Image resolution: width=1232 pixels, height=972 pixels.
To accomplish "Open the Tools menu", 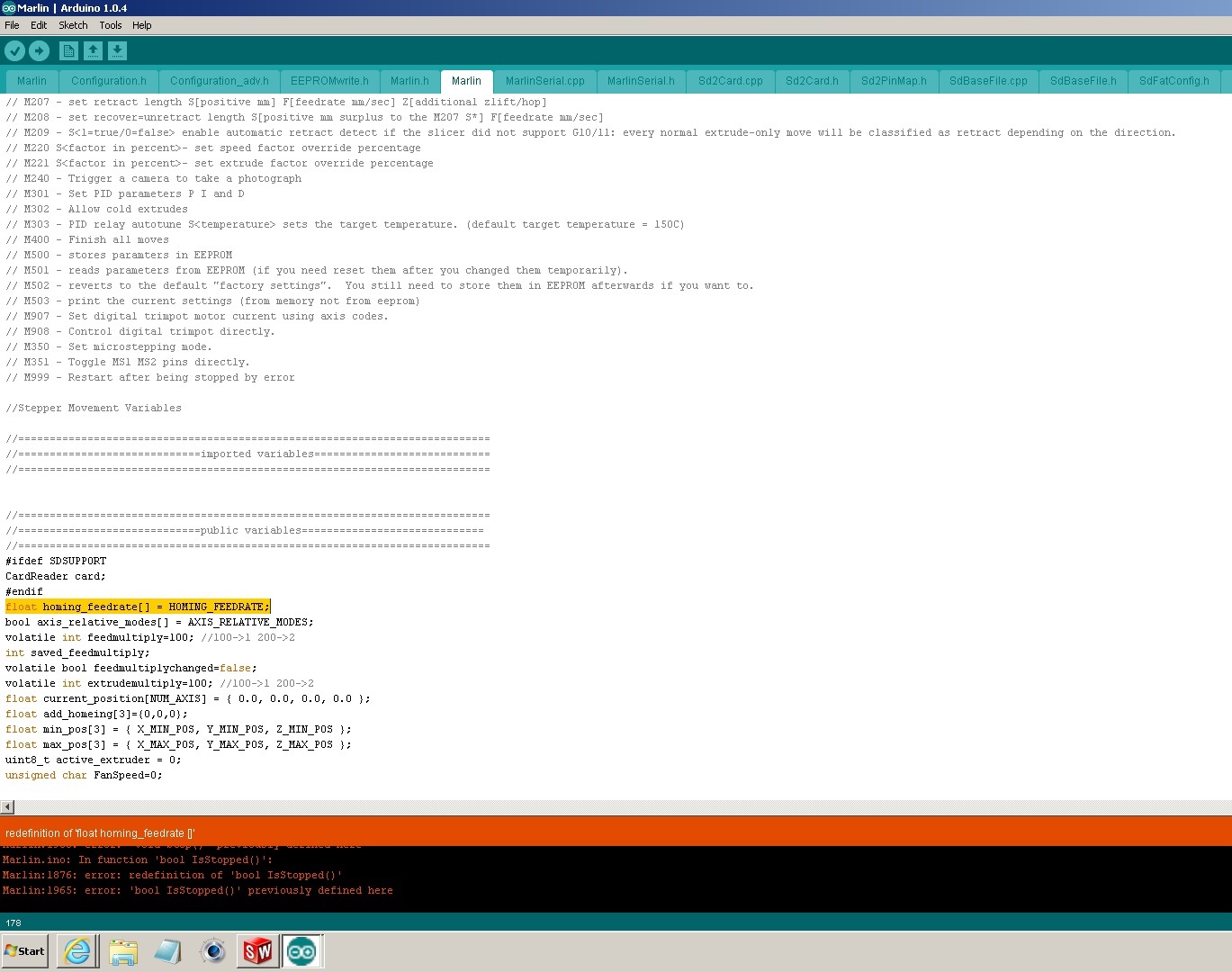I will pos(110,25).
